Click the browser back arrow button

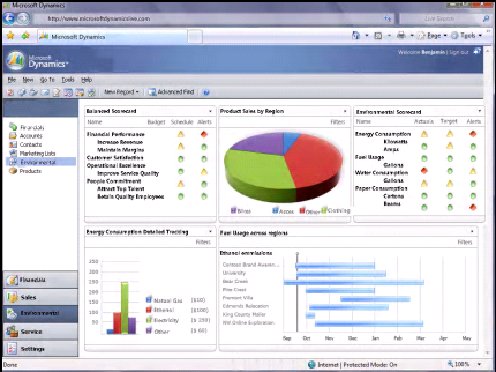pyautogui.click(x=9, y=18)
